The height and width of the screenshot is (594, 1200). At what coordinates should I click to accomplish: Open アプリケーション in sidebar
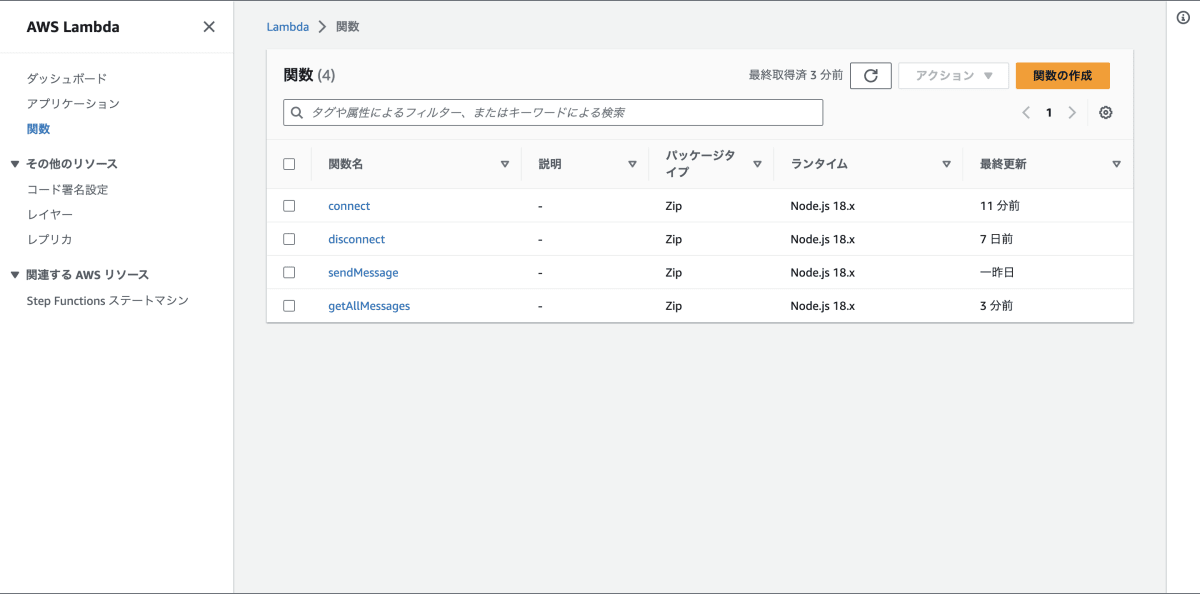coord(73,104)
